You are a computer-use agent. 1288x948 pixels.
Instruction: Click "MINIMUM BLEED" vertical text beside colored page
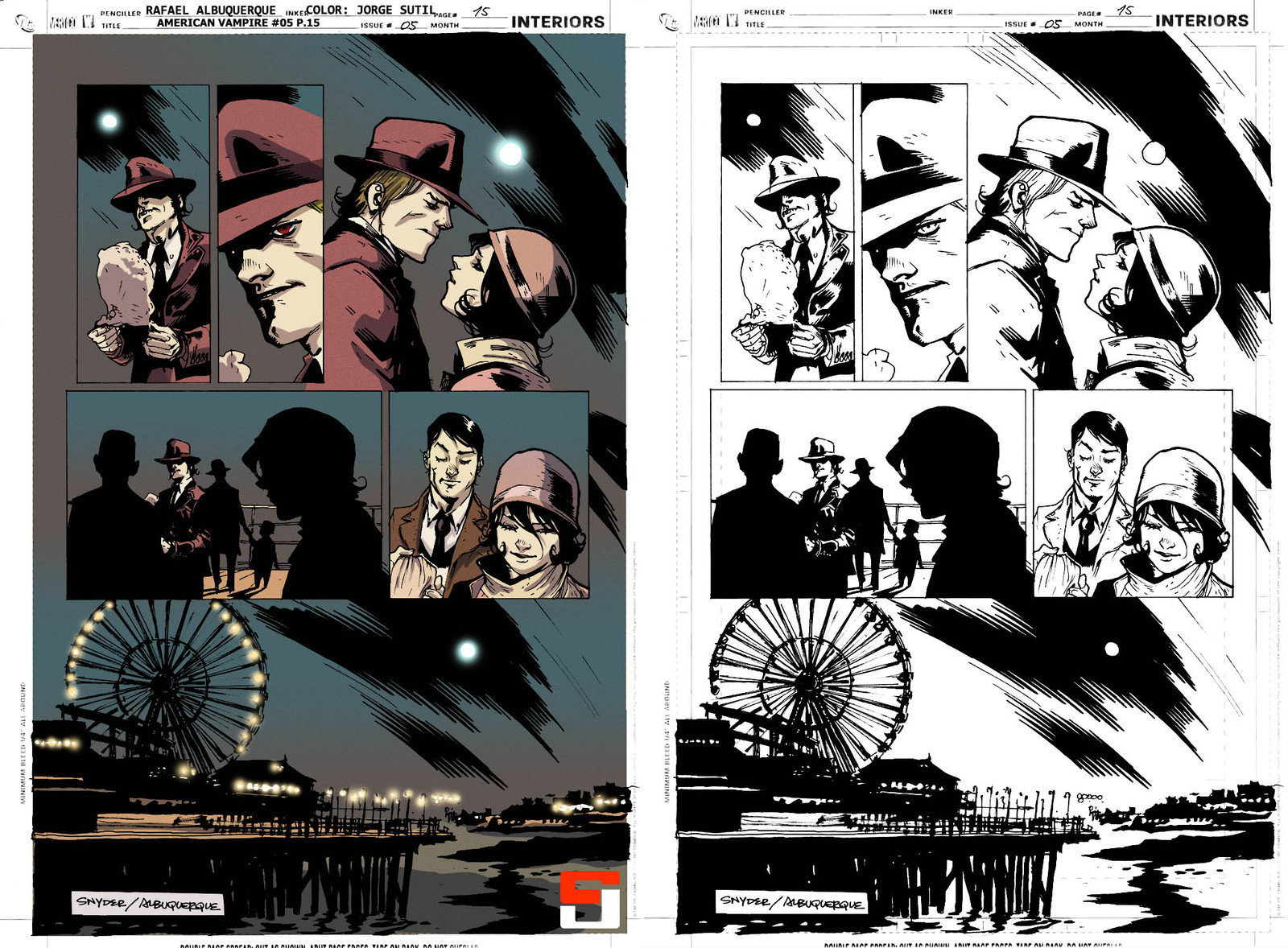coord(23,743)
